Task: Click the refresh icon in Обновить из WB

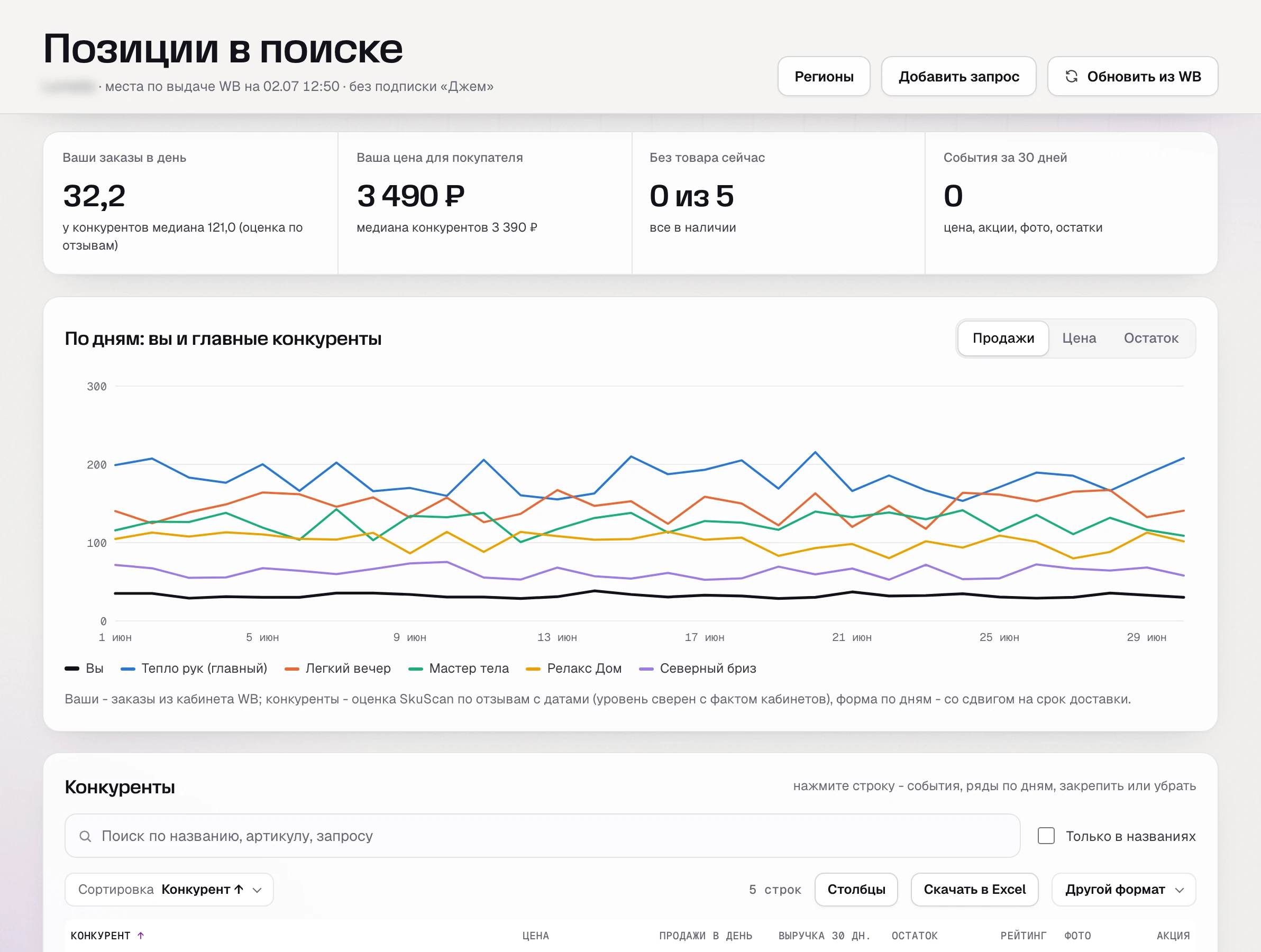Action: [1071, 76]
